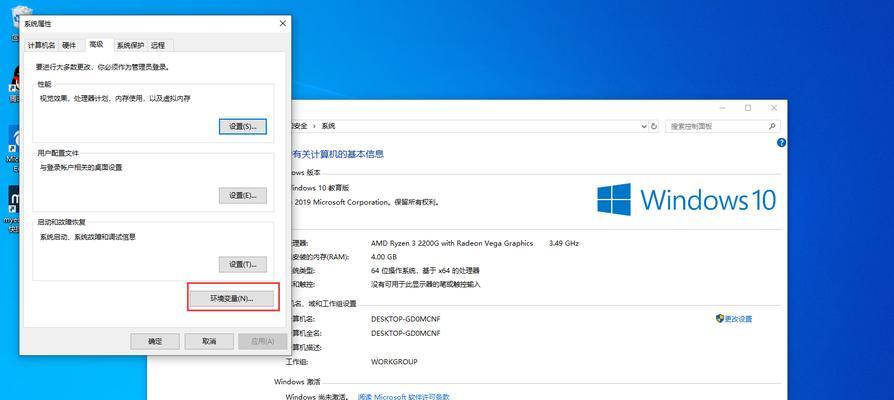Click the 工作组 label

296,362
